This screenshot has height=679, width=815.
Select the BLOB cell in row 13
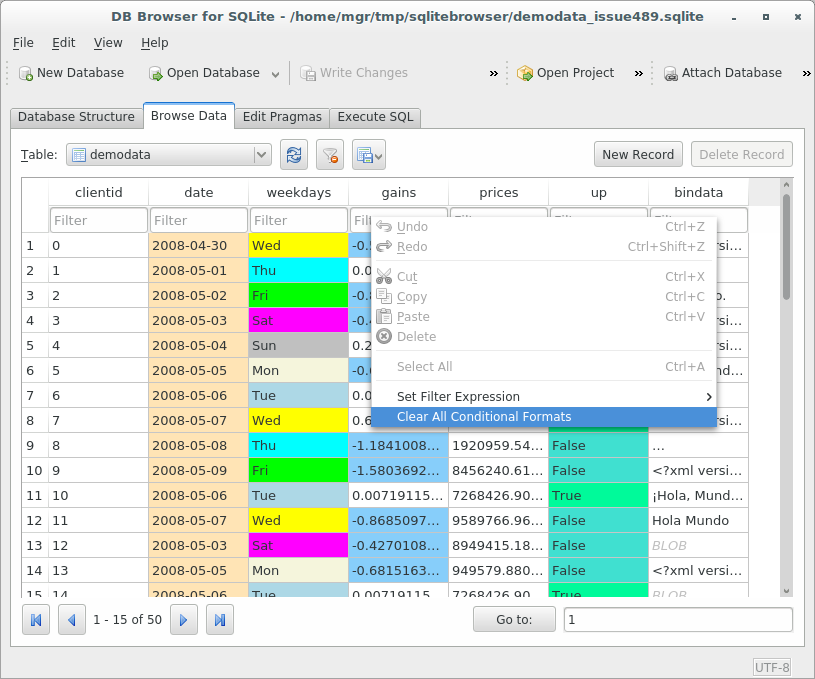pos(699,545)
